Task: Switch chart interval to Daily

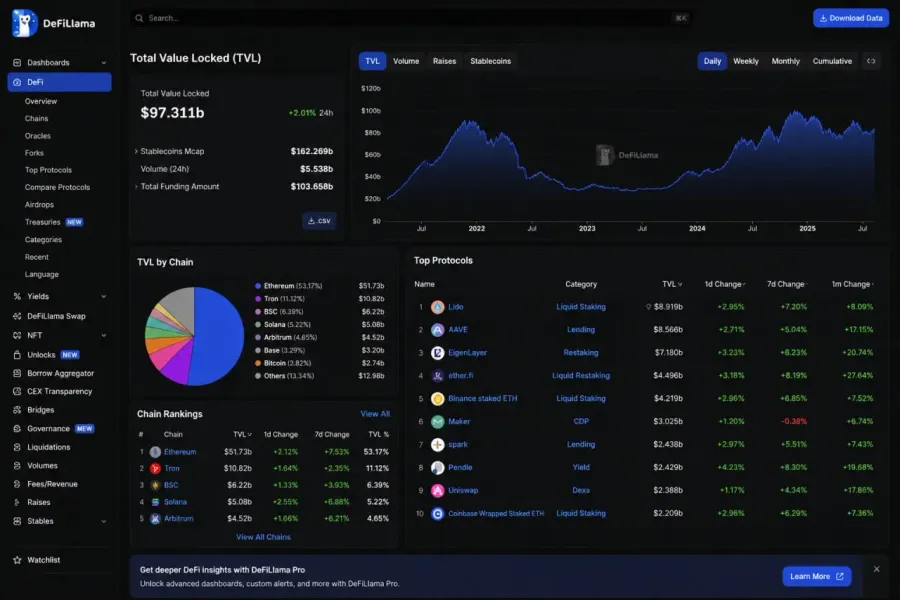Action: pos(712,61)
